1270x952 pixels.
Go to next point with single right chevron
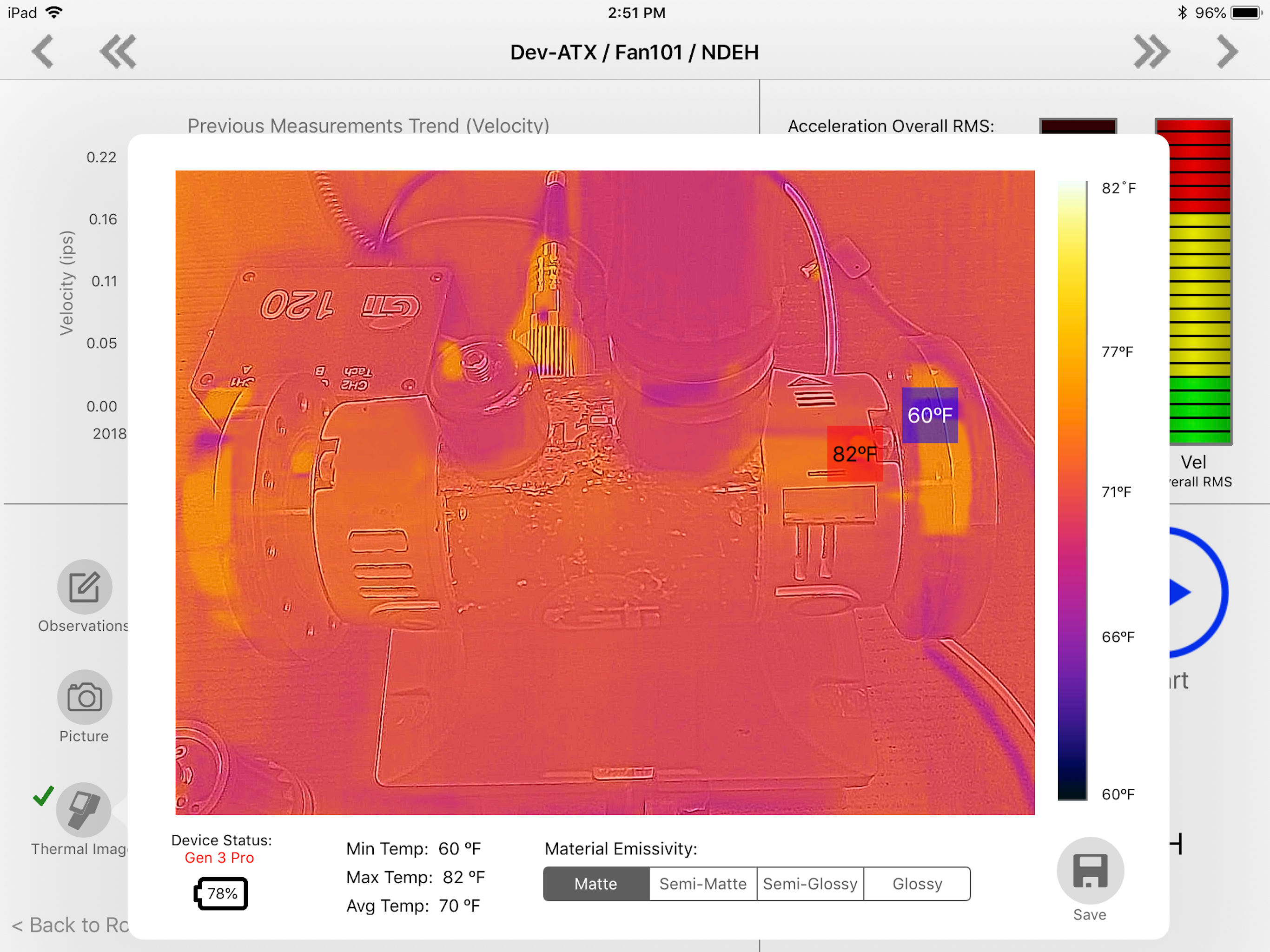[x=1227, y=52]
